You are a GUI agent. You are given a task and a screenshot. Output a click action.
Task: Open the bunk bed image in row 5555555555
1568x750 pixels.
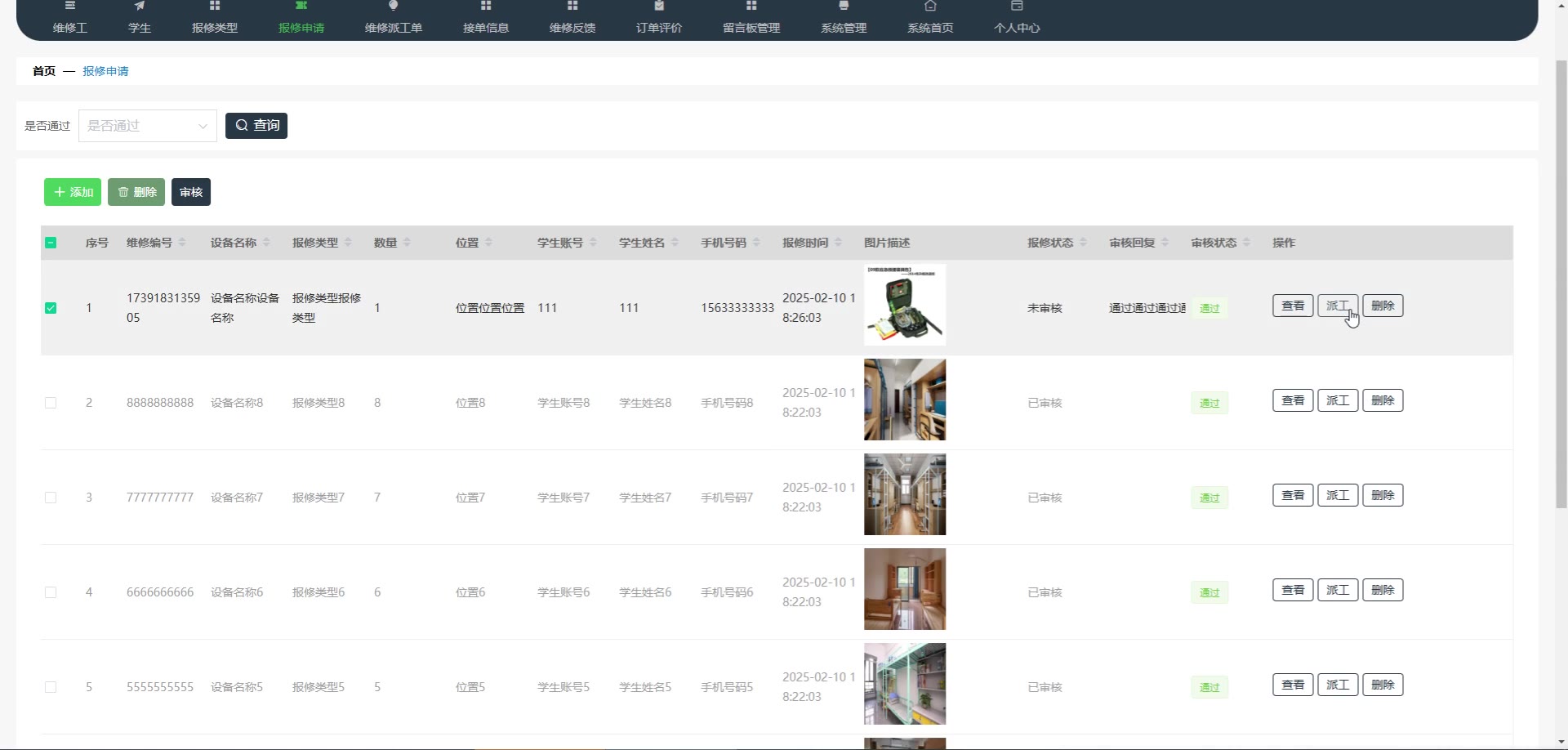coord(905,684)
